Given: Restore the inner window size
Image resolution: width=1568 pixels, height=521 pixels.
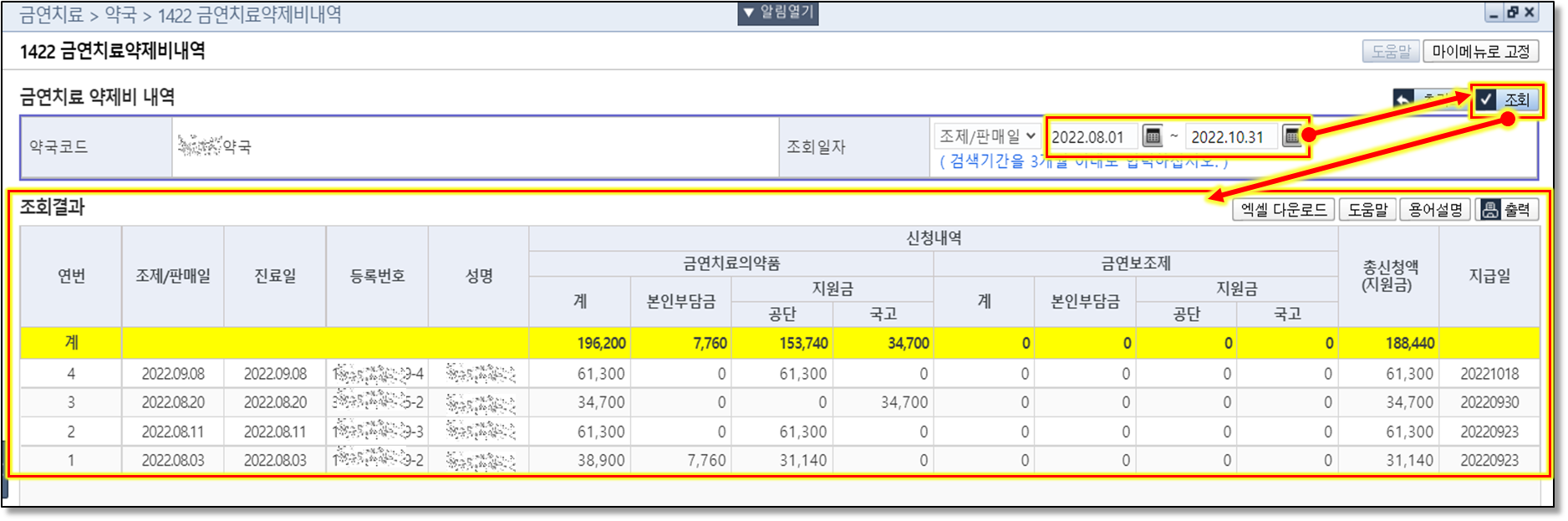Looking at the screenshot, I should click(1513, 13).
